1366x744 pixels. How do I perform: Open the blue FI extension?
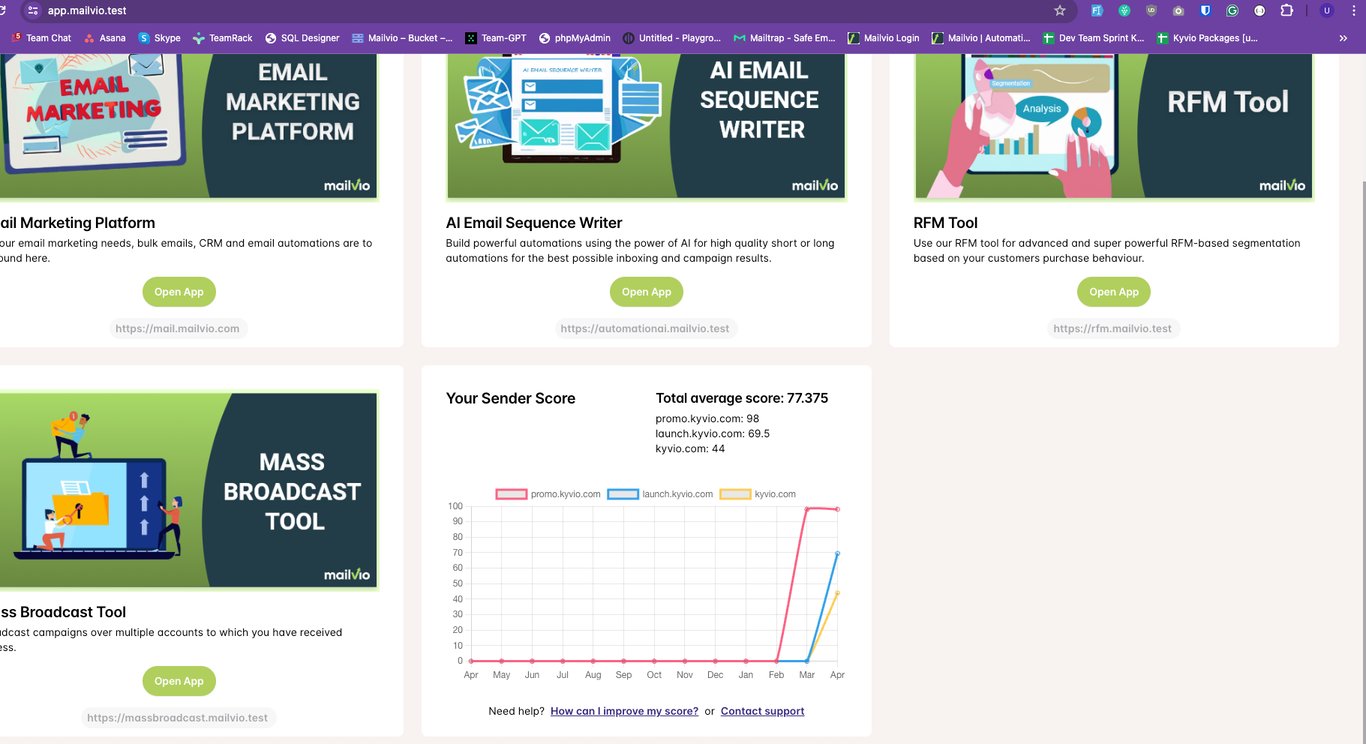1097,10
